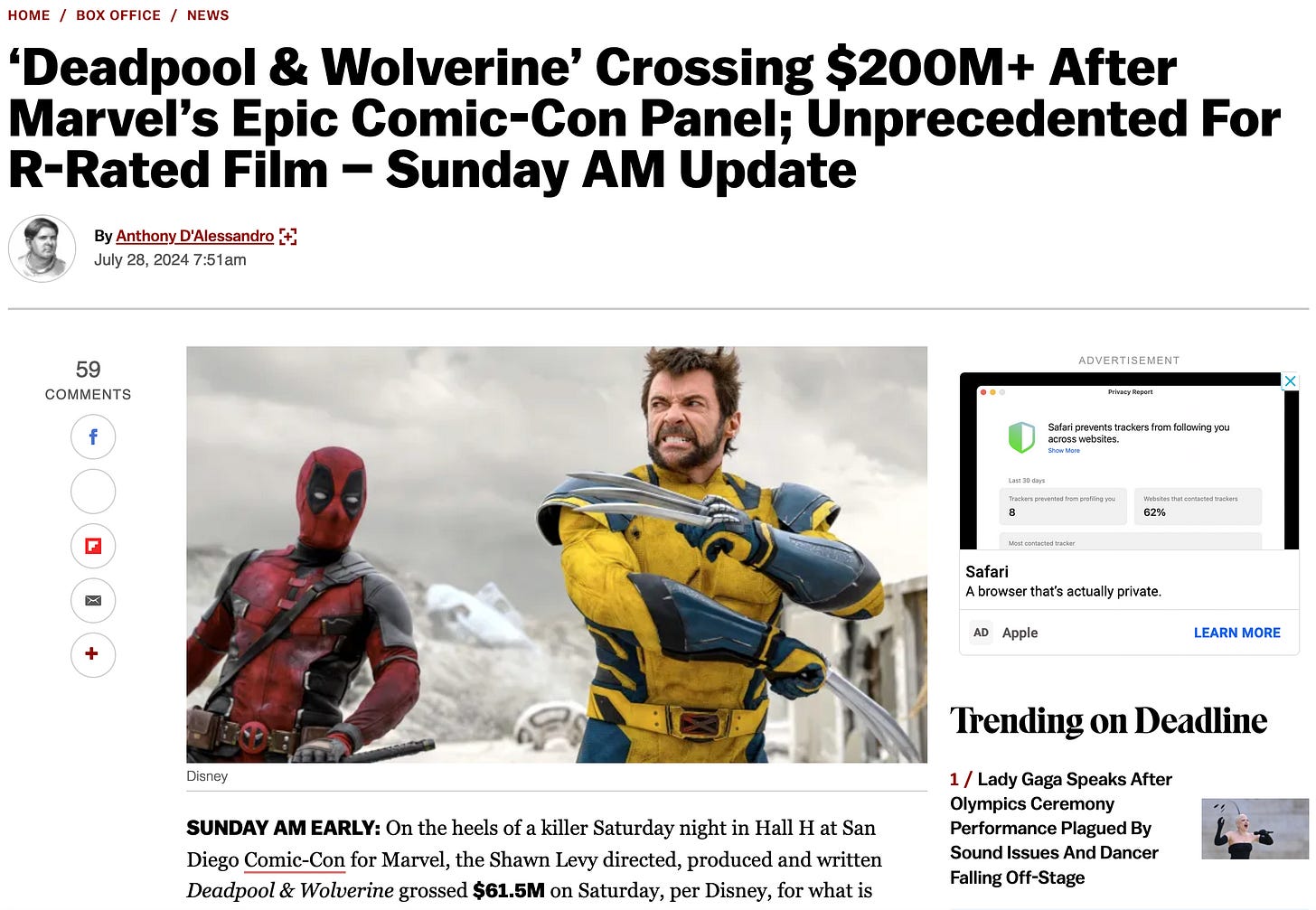
Task: Click the blank share circle below Facebook
Action: pos(93,492)
